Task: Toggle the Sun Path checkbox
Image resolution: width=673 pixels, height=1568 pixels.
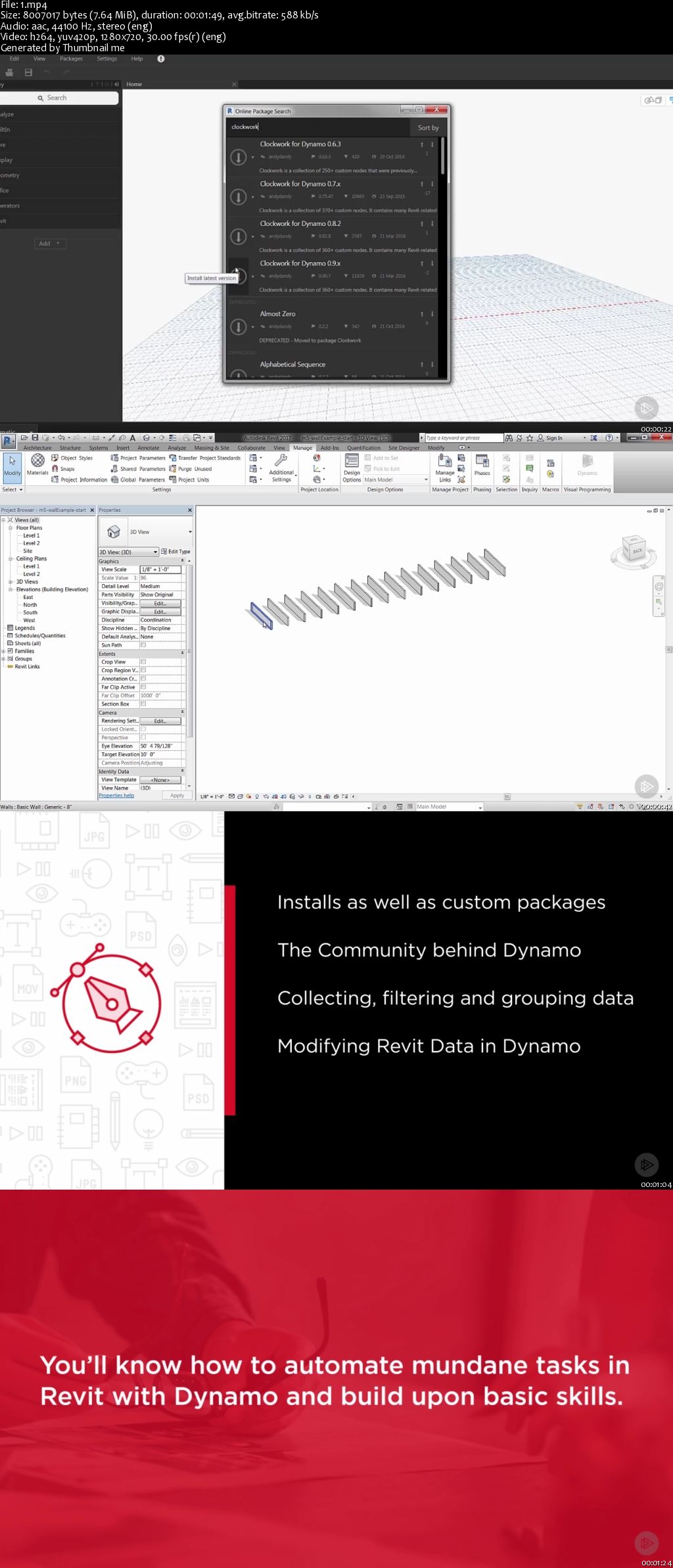Action: 143,645
